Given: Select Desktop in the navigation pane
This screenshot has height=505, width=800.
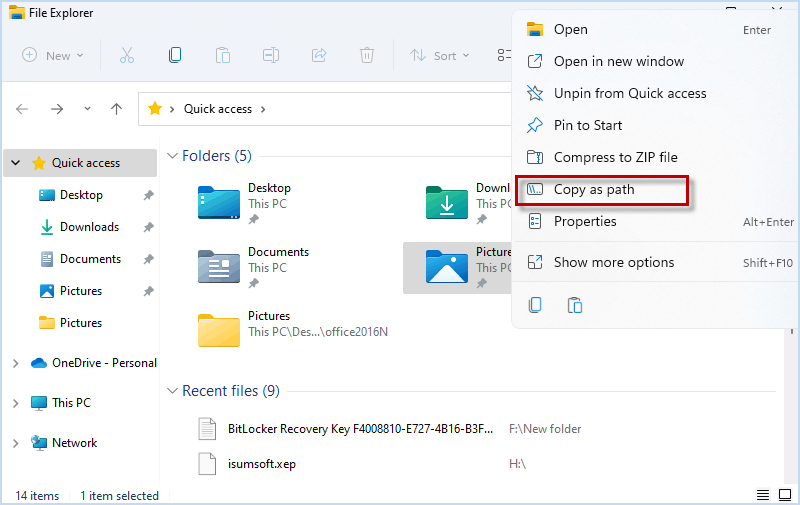Looking at the screenshot, I should [x=81, y=195].
